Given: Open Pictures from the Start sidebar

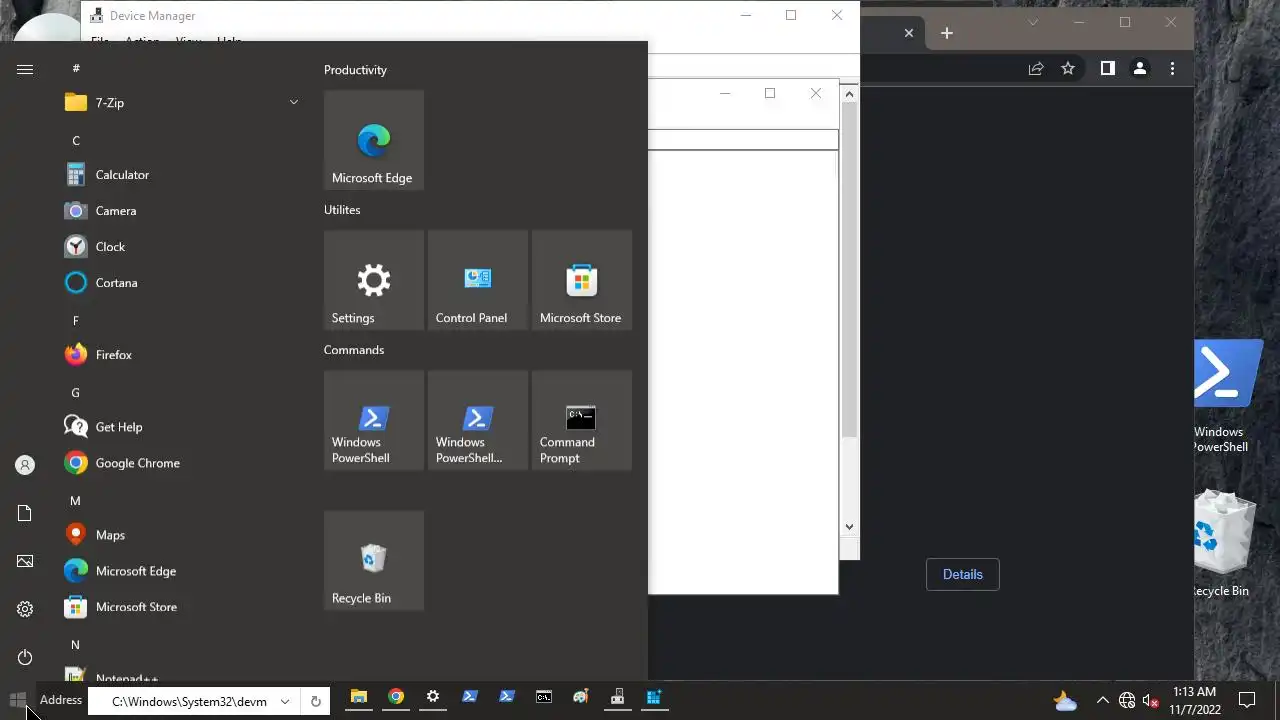Looking at the screenshot, I should pos(25,561).
